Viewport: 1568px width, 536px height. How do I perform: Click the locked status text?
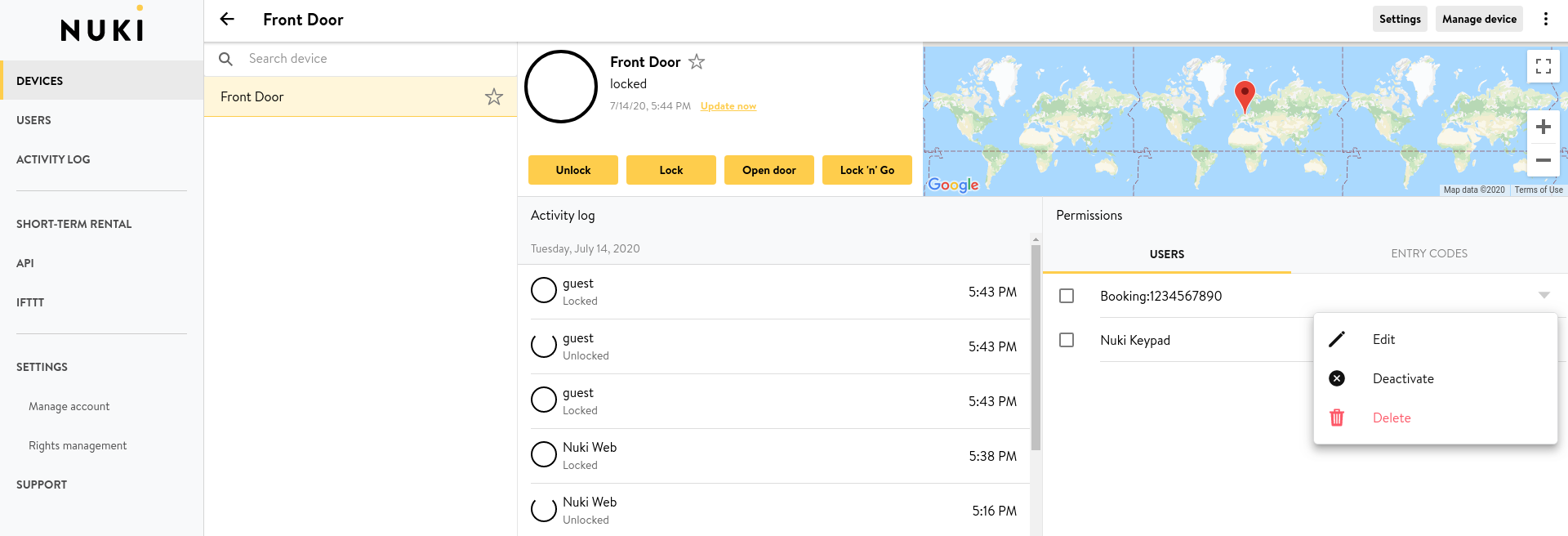pos(628,83)
